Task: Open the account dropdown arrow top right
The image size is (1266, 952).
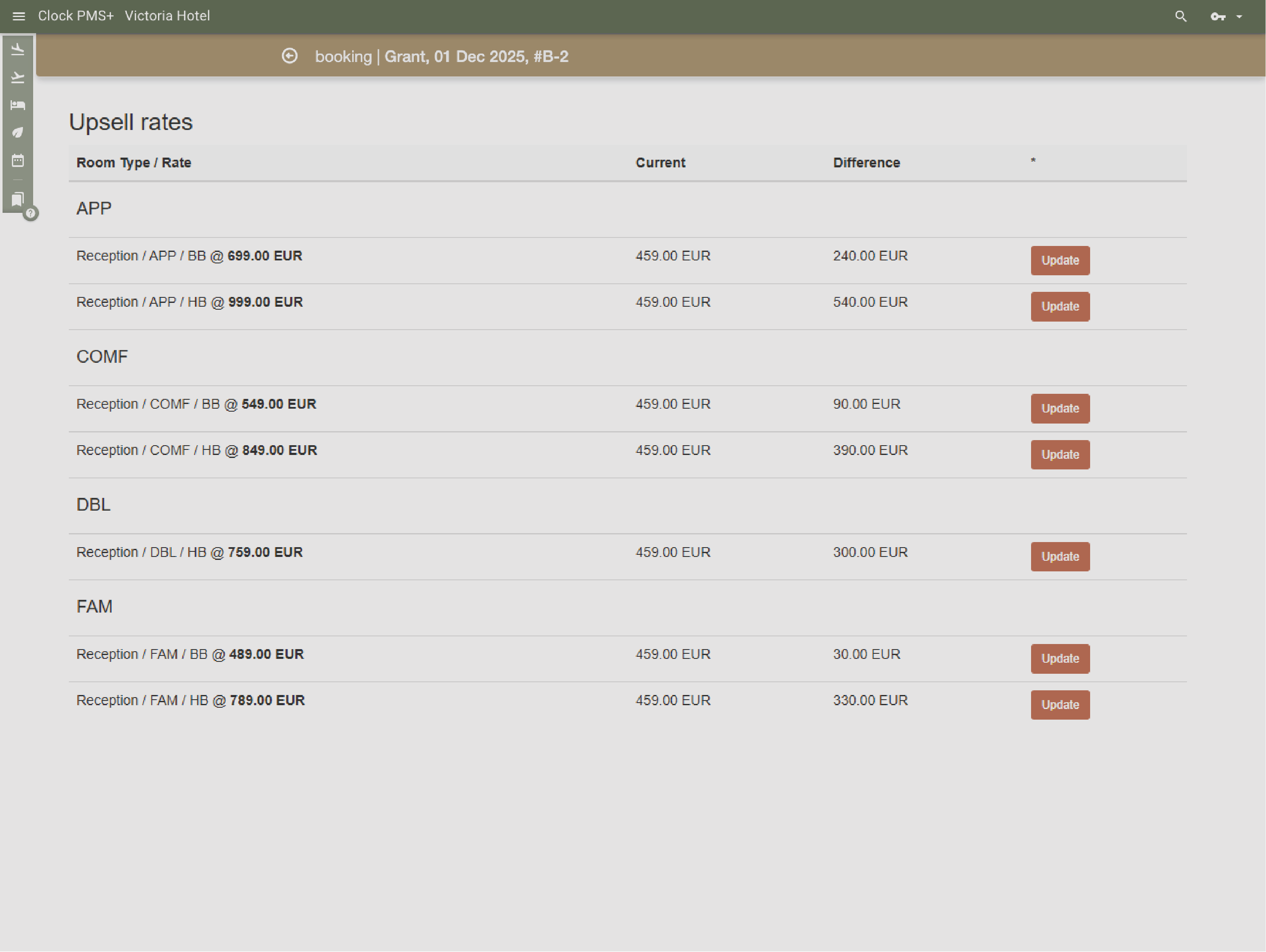Action: click(1238, 16)
